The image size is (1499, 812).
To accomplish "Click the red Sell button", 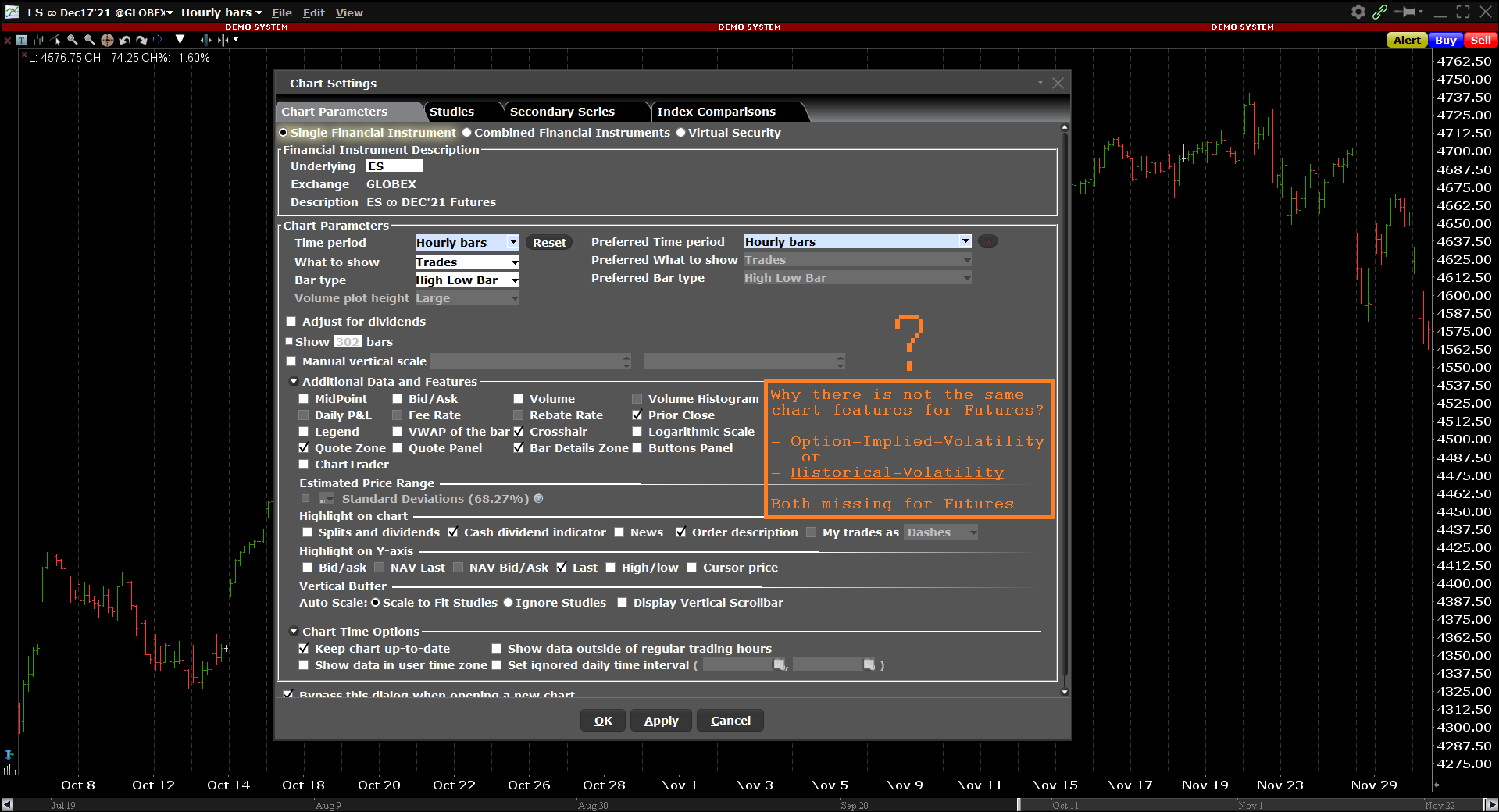I will pos(1480,40).
